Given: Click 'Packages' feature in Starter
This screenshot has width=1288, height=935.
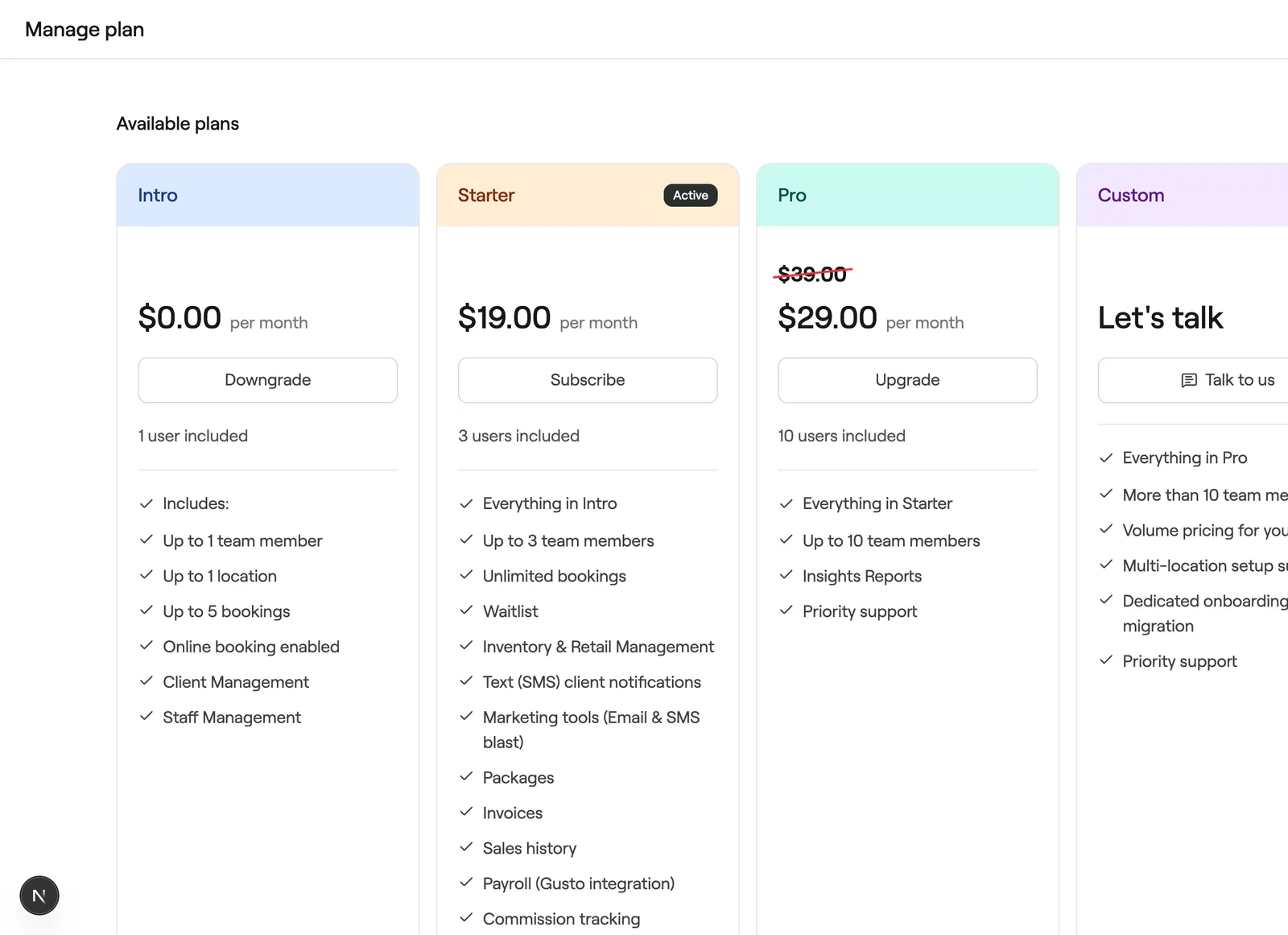Looking at the screenshot, I should pyautogui.click(x=518, y=778).
